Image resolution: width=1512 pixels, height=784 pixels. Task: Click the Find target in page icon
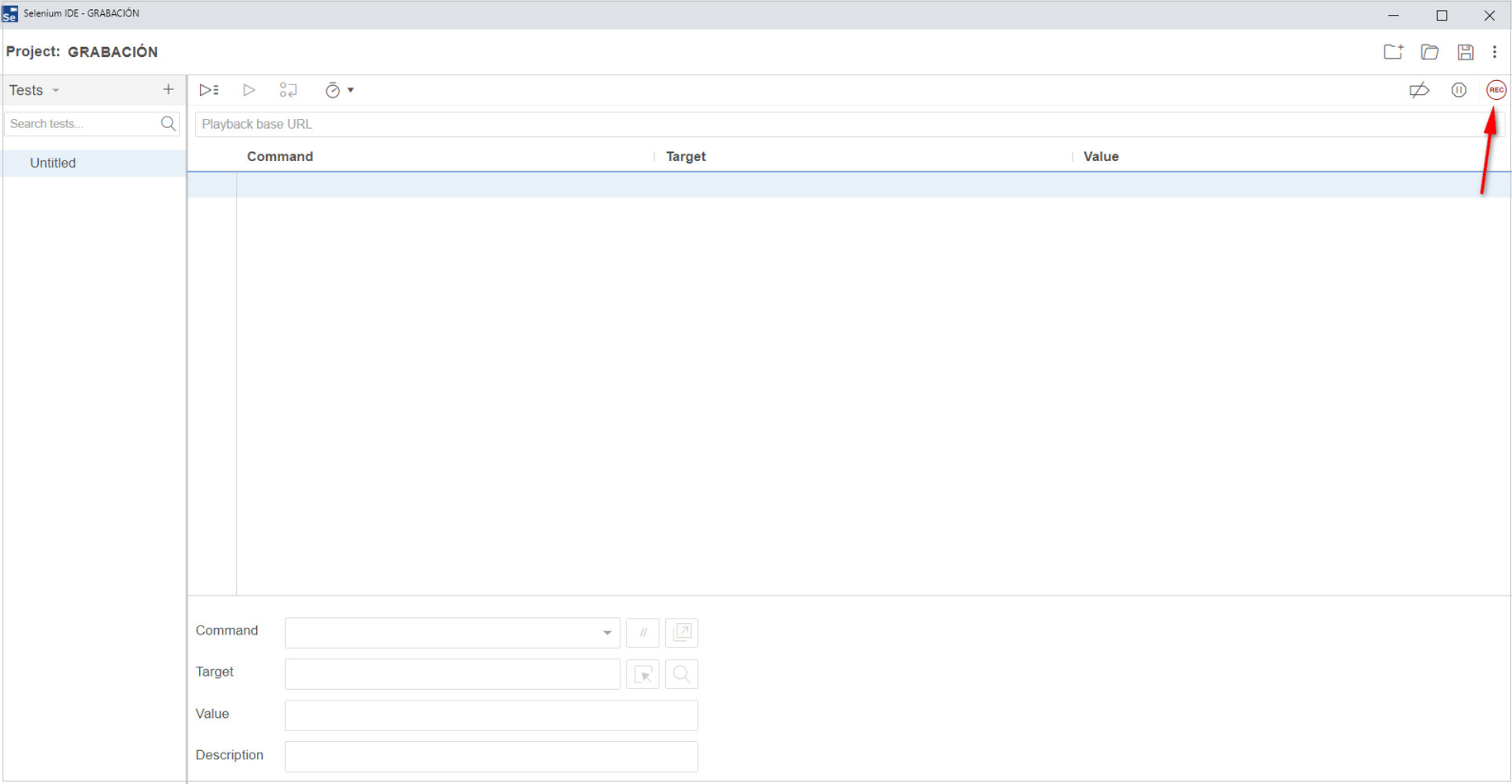[x=682, y=674]
